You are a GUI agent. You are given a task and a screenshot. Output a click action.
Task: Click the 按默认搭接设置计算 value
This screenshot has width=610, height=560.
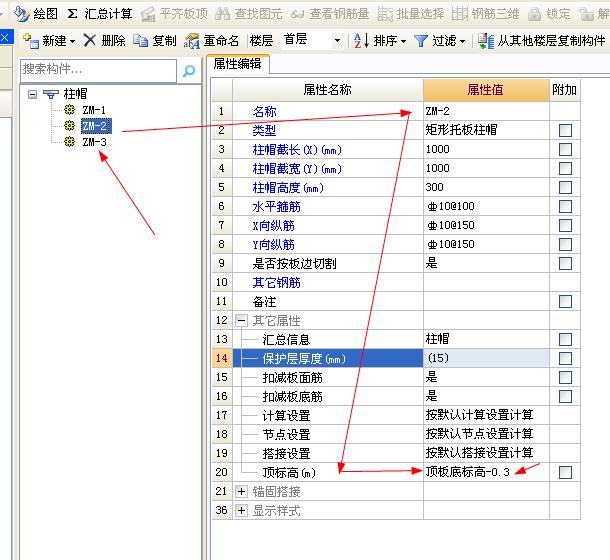(486, 453)
